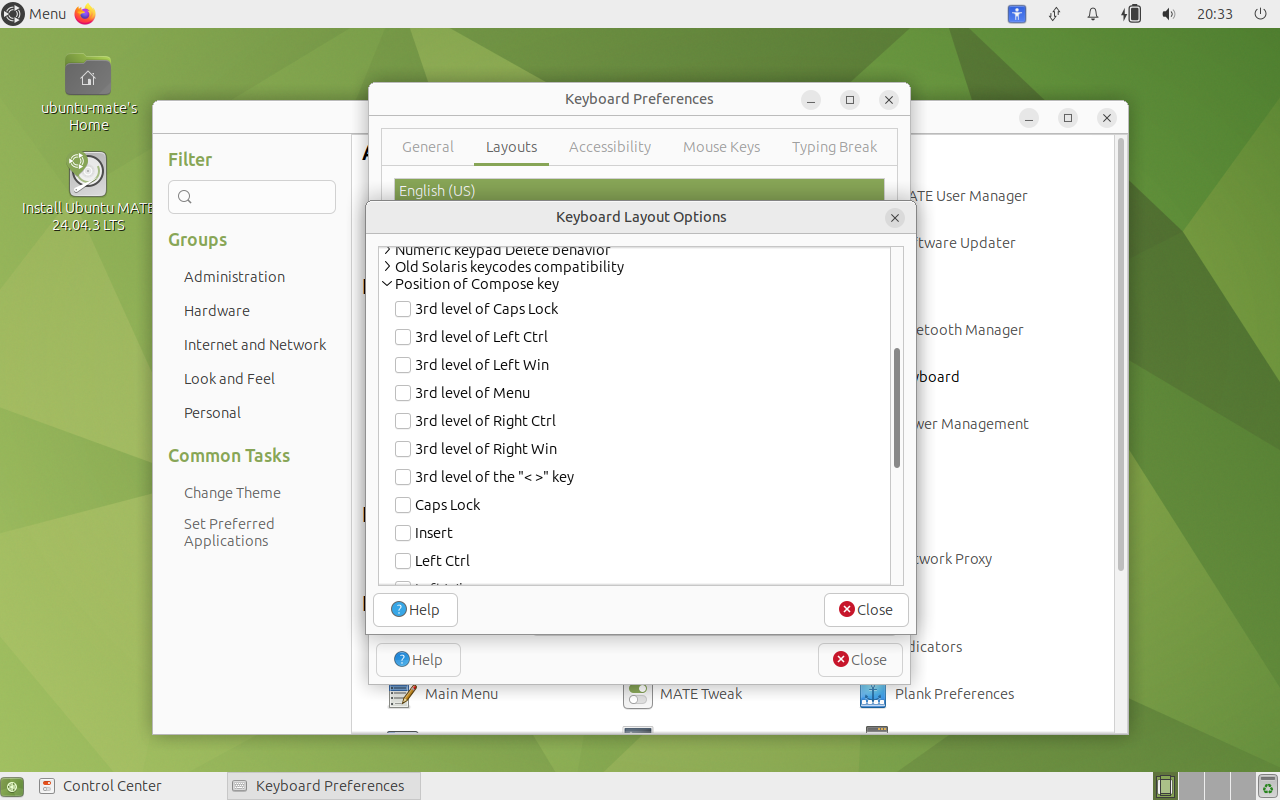This screenshot has width=1280, height=800.
Task: Click the accessibility icon in top panel
Action: [1017, 14]
